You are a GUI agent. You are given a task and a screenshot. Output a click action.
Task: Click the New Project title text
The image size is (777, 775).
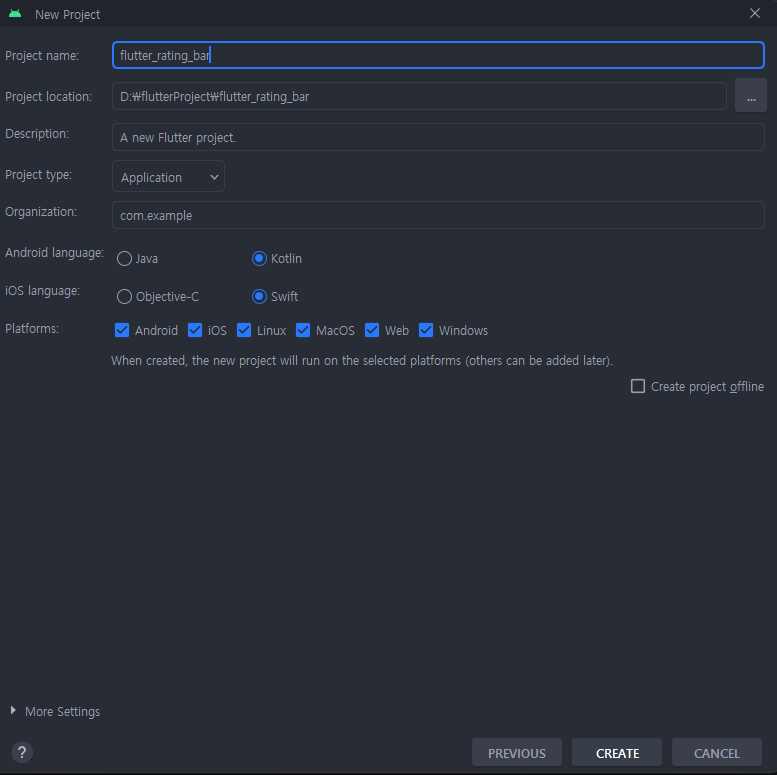[x=67, y=15]
